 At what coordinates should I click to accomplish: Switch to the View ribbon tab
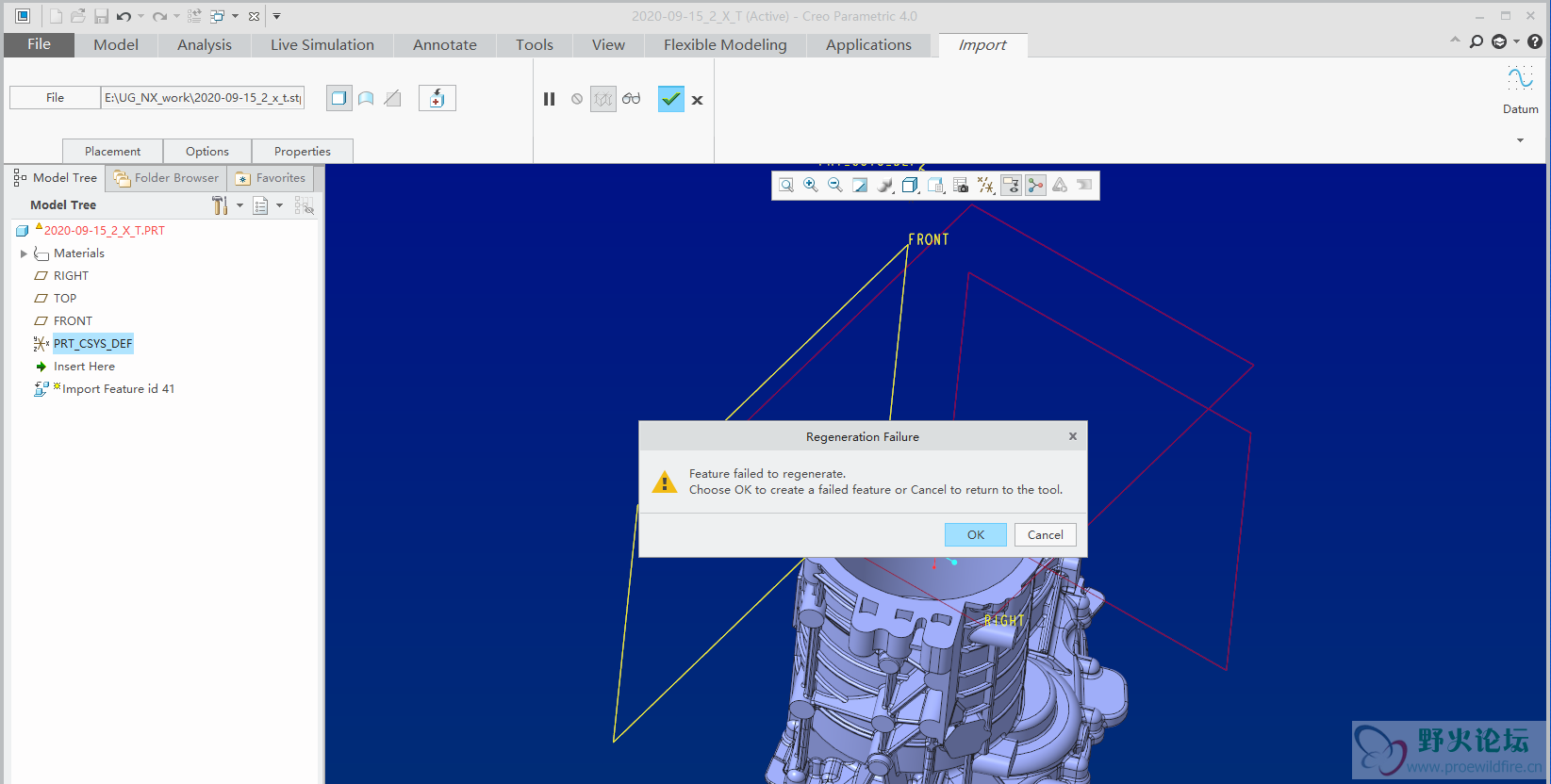click(x=608, y=44)
